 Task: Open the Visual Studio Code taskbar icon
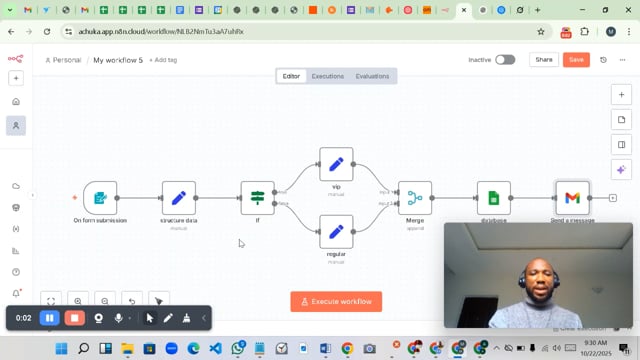point(216,348)
